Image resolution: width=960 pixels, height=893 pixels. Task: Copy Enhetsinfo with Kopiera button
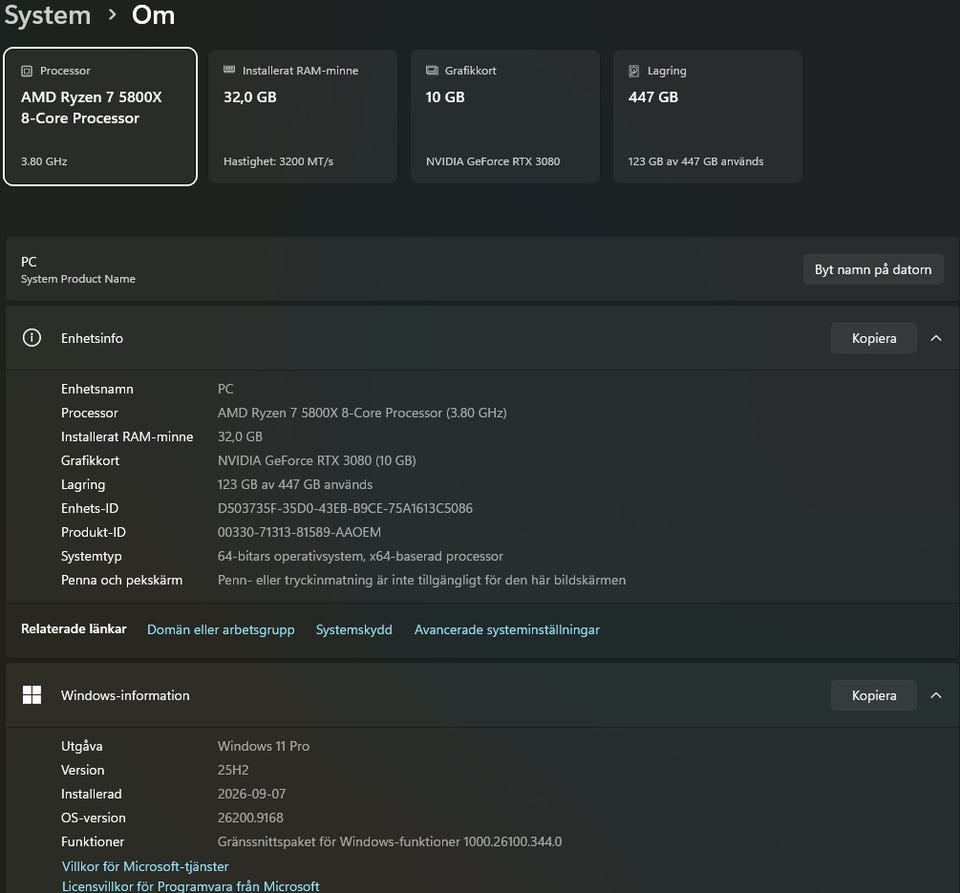(873, 338)
